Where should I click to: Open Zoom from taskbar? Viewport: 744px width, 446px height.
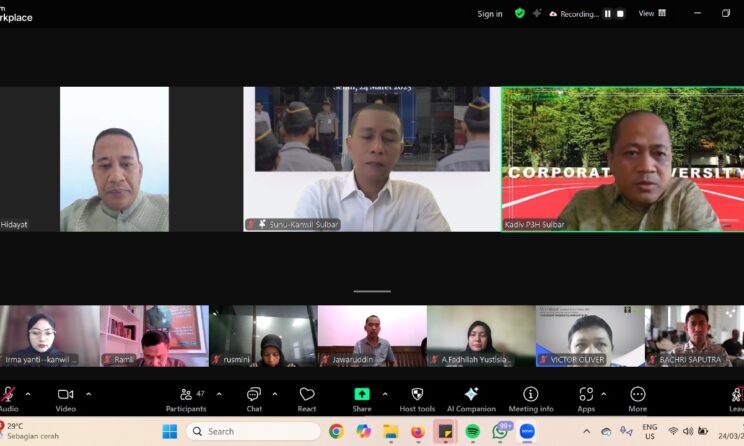527,431
